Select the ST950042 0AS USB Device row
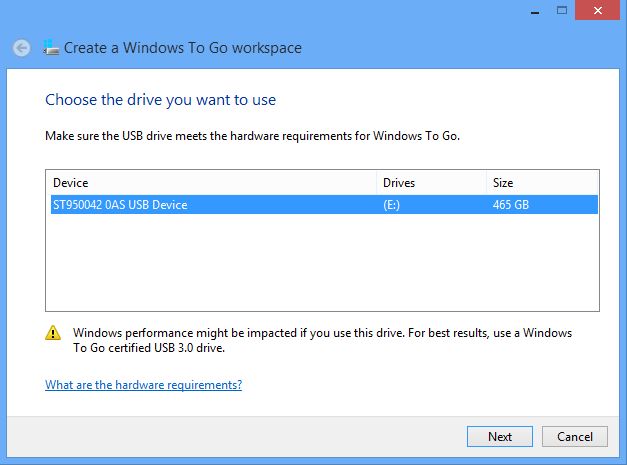Screen dimensions: 627x465 pyautogui.click(x=324, y=205)
